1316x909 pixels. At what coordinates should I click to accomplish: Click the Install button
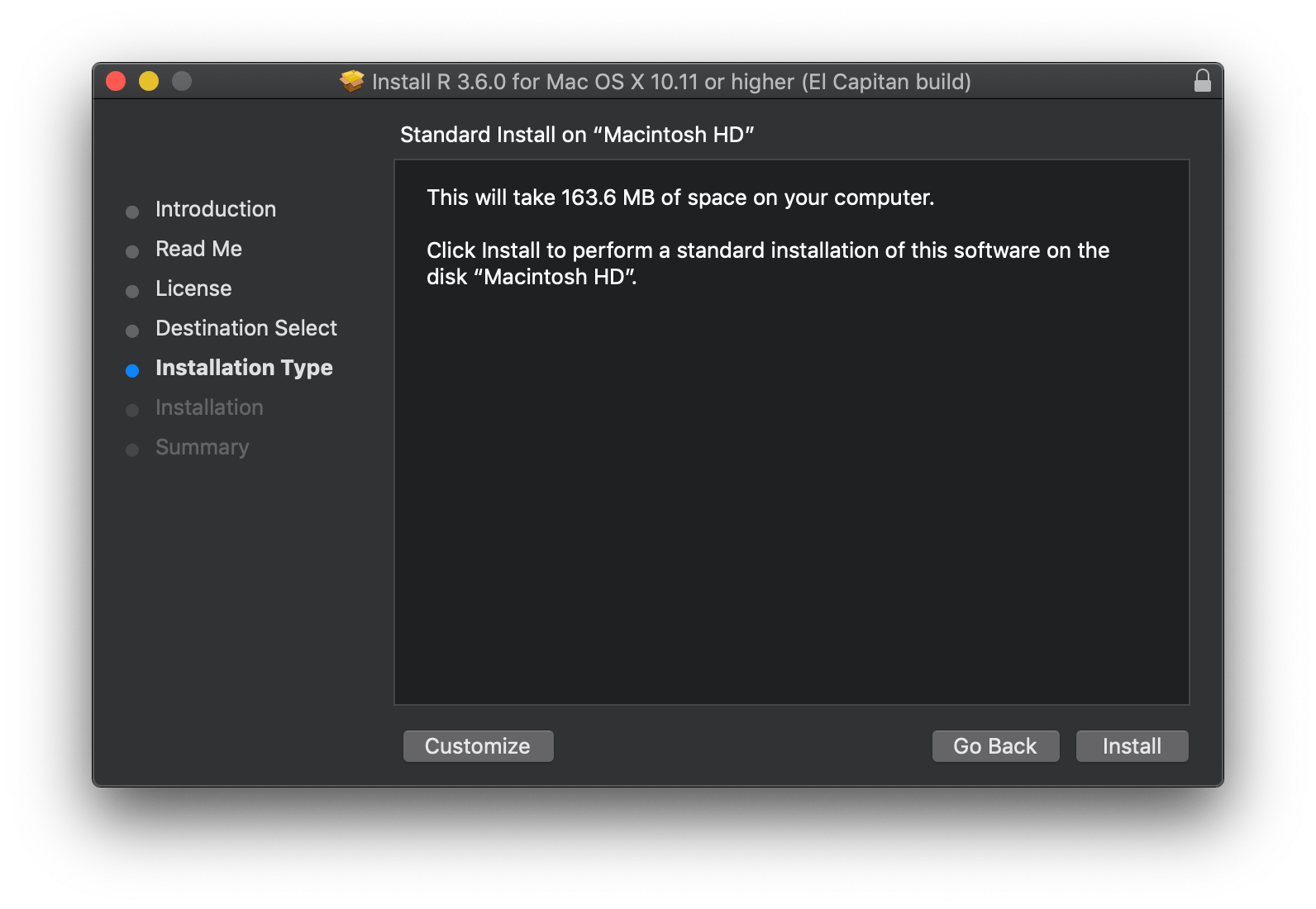1132,745
